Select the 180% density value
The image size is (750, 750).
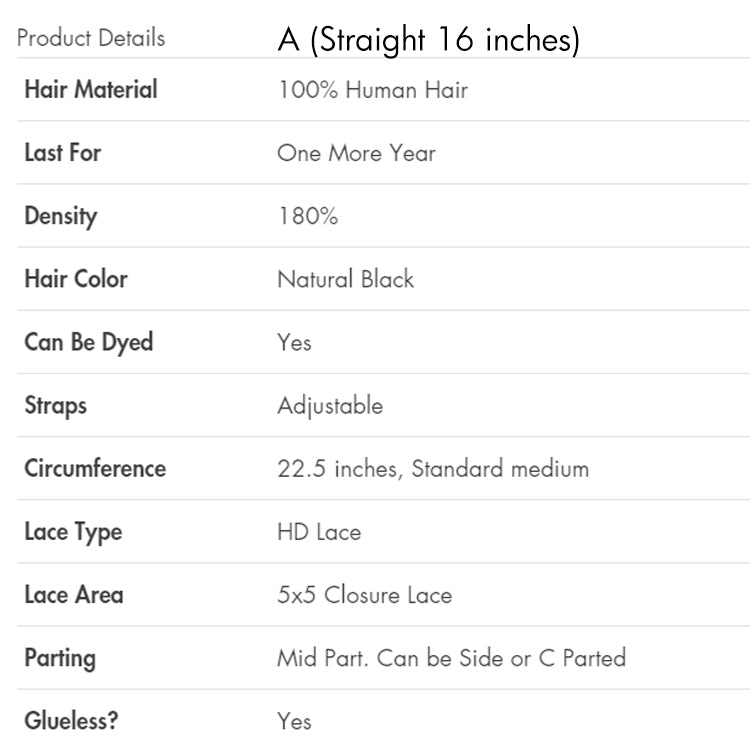pyautogui.click(x=307, y=216)
